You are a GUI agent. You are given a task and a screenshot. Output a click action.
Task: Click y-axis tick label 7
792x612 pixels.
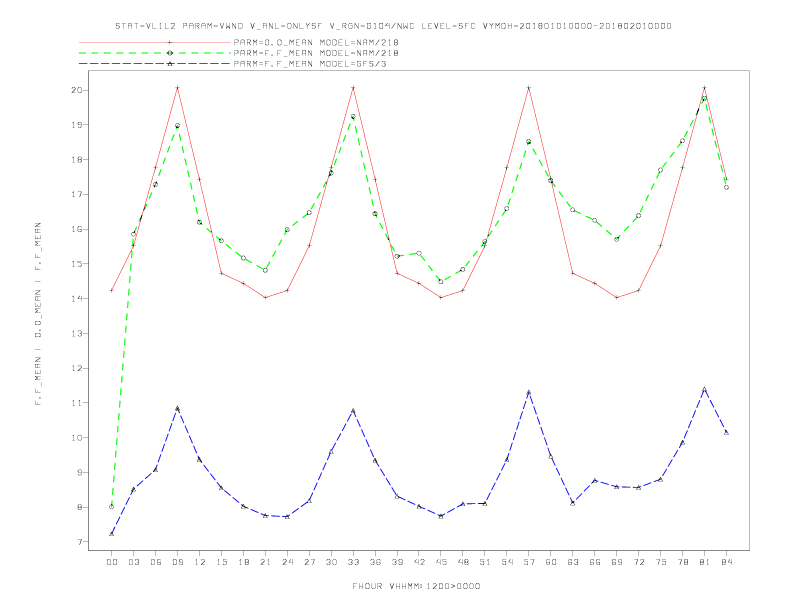pos(80,542)
